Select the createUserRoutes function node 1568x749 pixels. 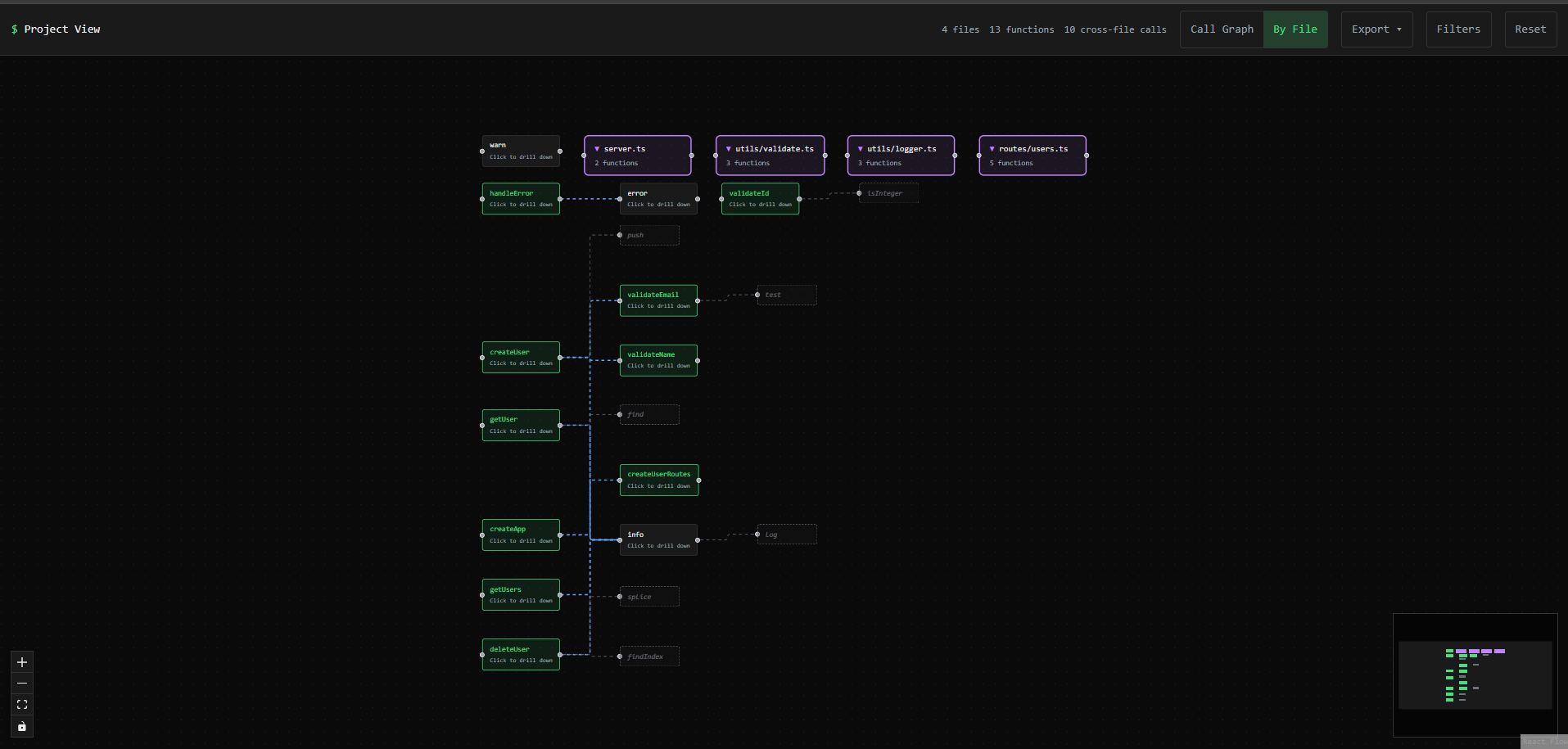click(658, 480)
